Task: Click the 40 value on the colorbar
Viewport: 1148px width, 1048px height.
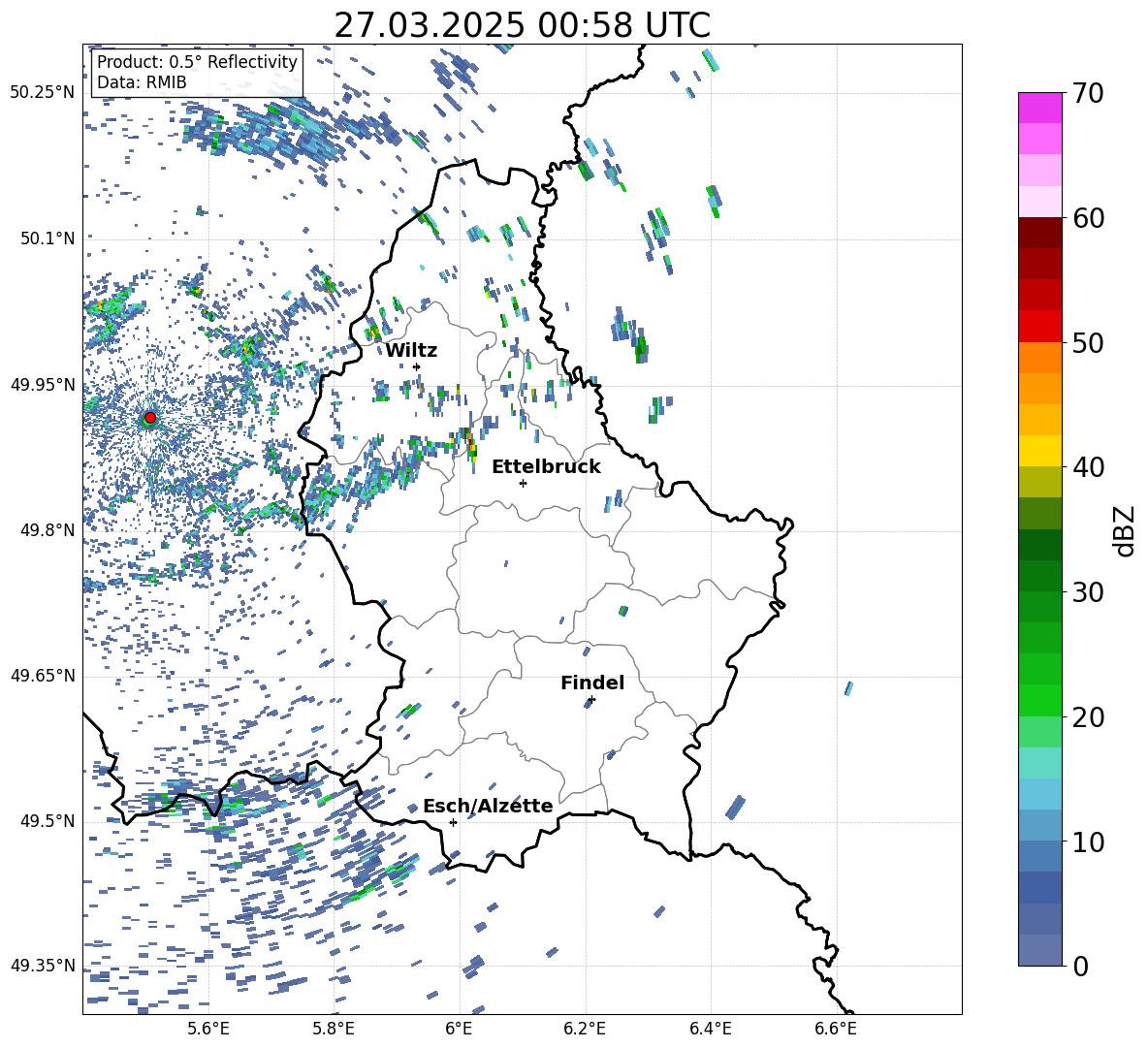Action: pos(1087,467)
